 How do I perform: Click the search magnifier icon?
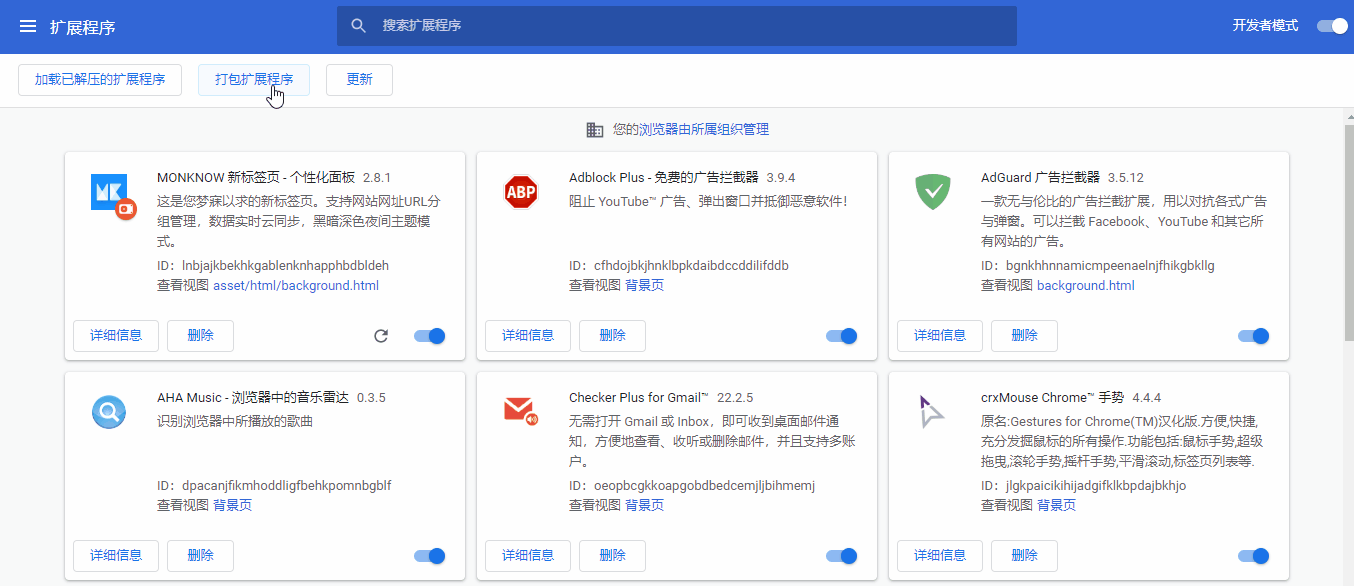point(359,25)
